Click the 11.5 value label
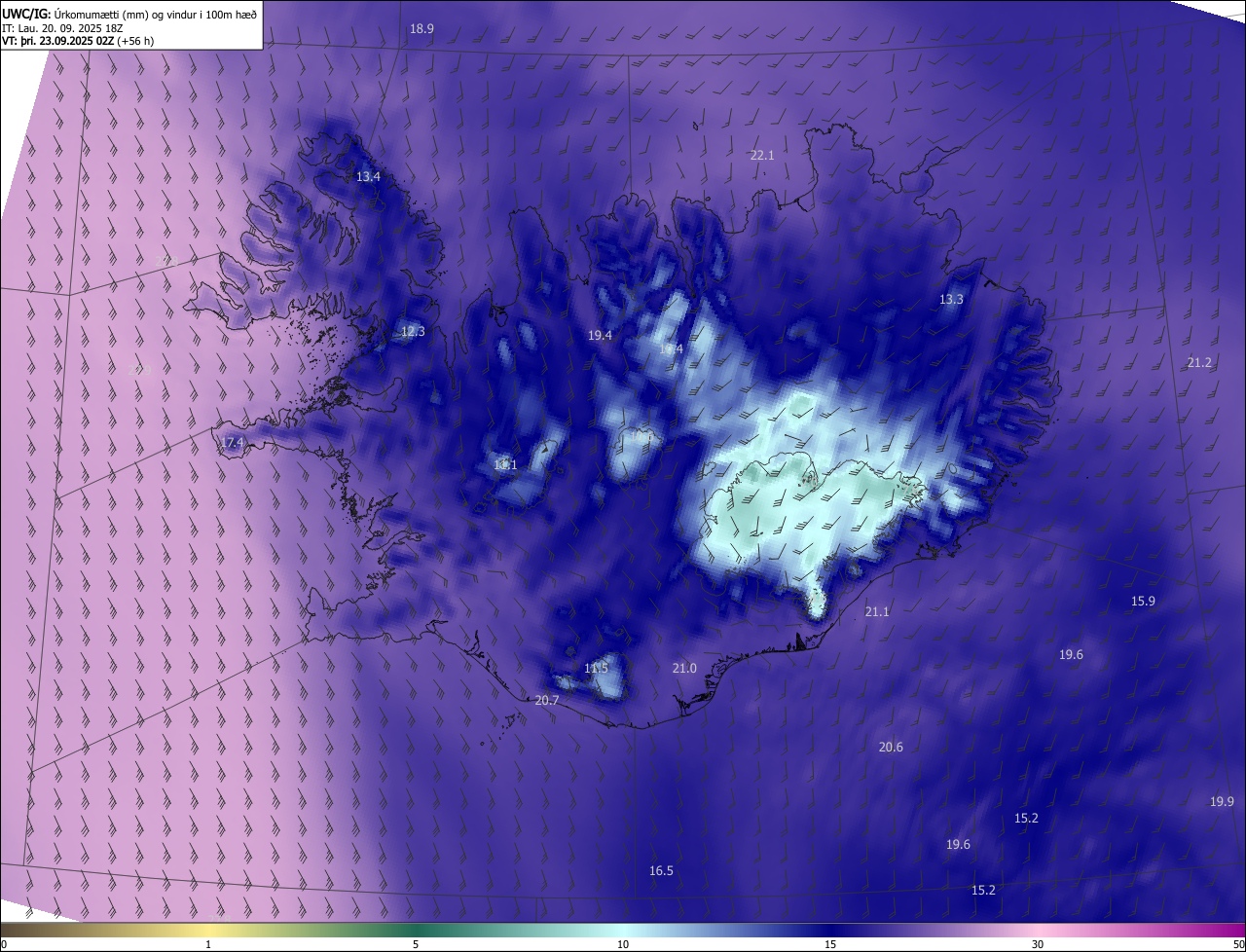Image resolution: width=1246 pixels, height=952 pixels. coord(596,669)
